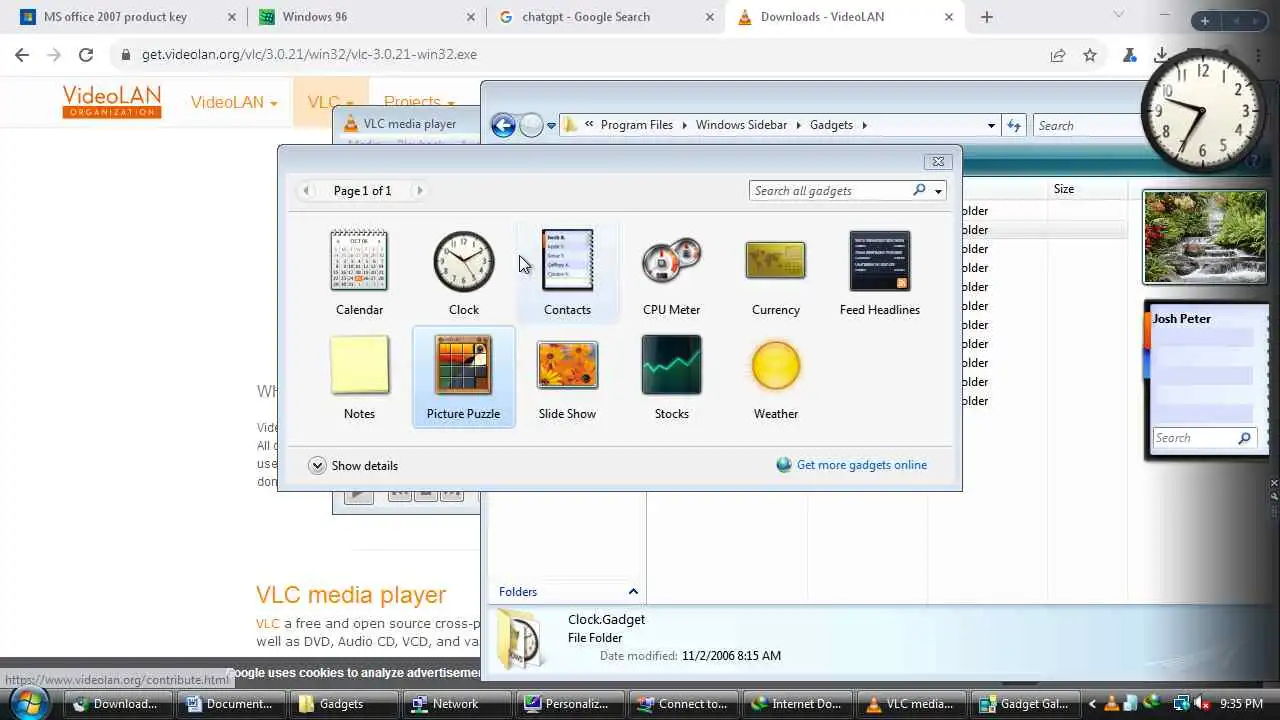The height and width of the screenshot is (720, 1280).
Task: Click Explorer back navigation button
Action: [503, 125]
